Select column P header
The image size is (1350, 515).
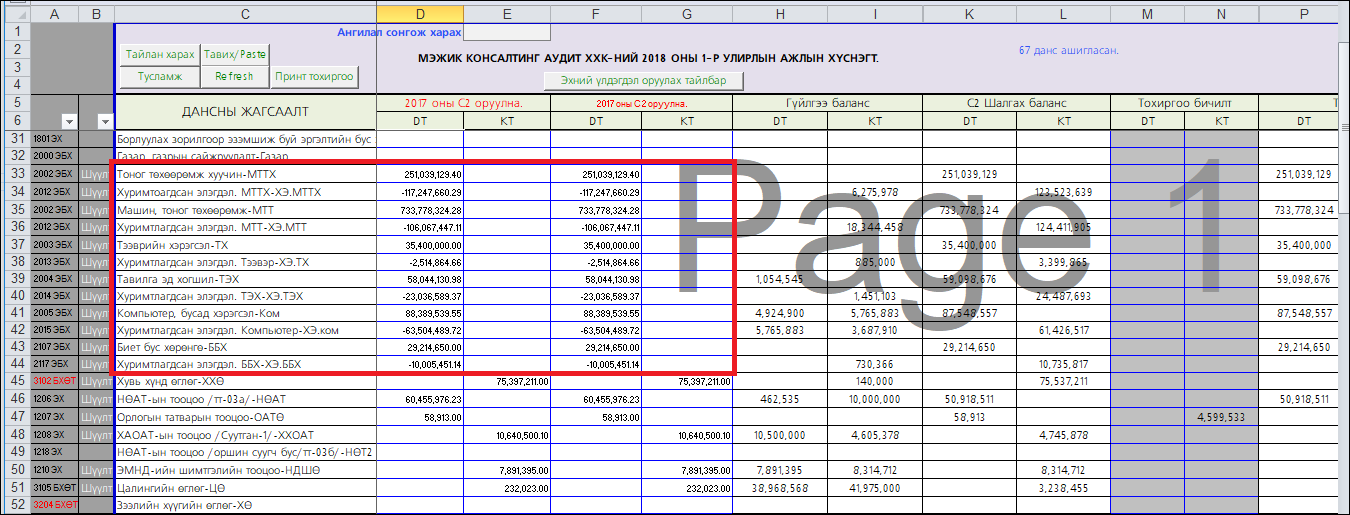(1304, 13)
